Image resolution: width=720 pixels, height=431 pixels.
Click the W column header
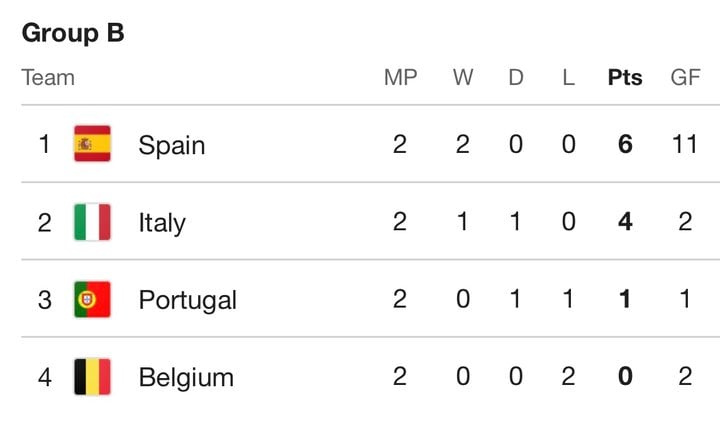pyautogui.click(x=463, y=77)
